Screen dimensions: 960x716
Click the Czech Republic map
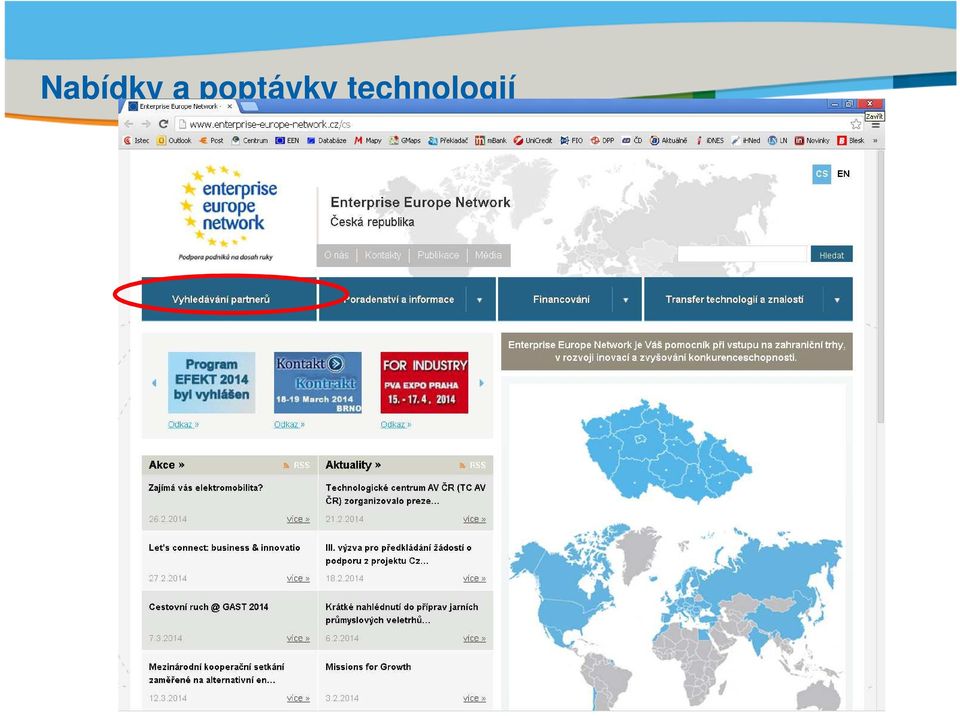tap(666, 450)
